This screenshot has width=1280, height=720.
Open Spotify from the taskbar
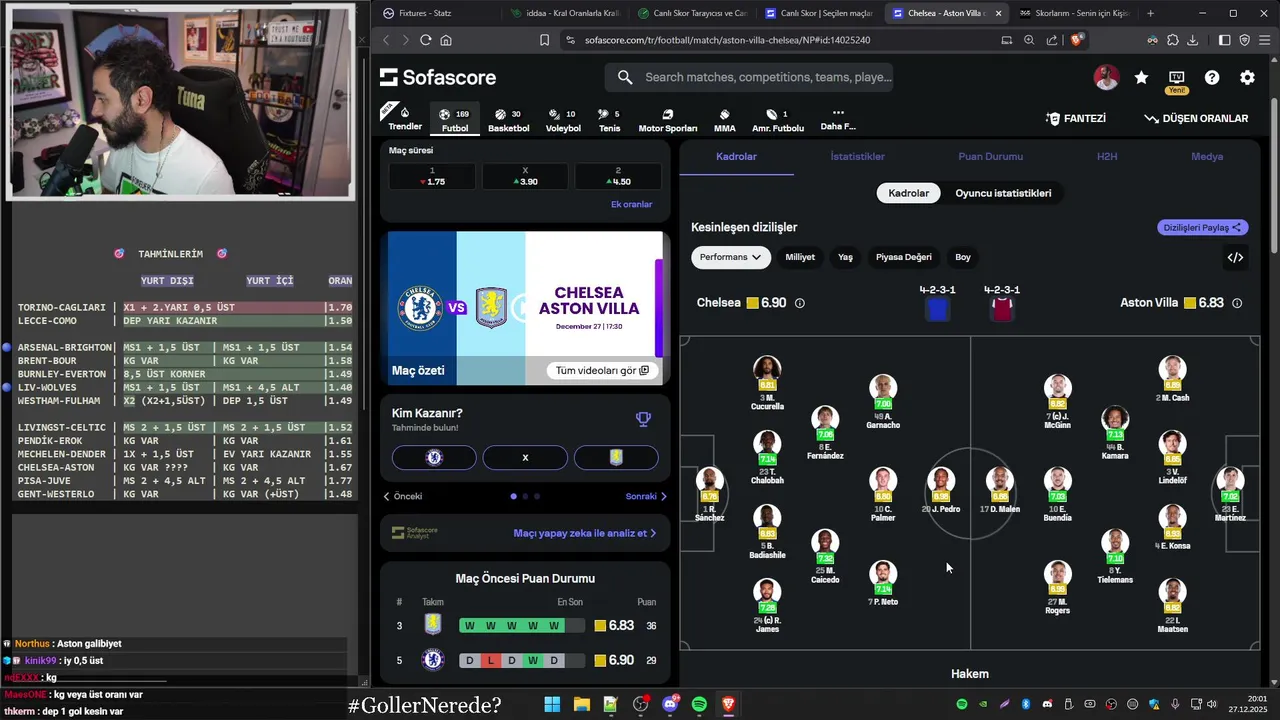click(699, 704)
